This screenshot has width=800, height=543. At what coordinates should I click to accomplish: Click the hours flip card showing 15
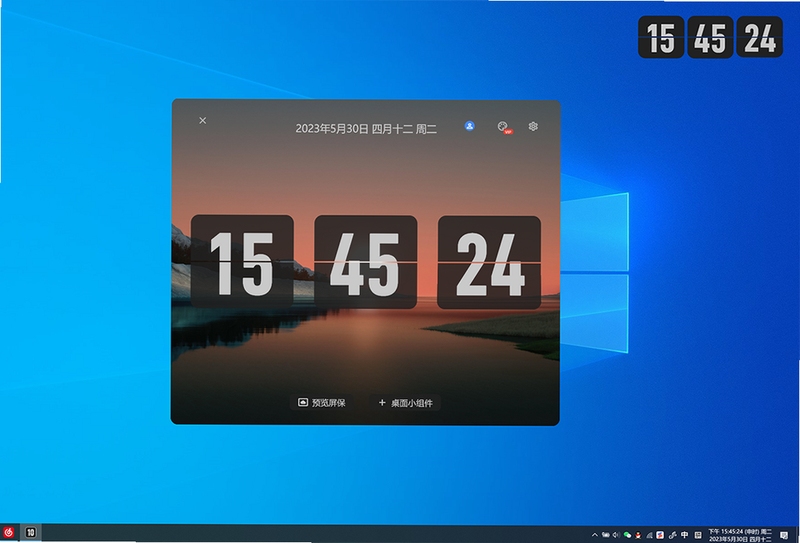[x=242, y=262]
